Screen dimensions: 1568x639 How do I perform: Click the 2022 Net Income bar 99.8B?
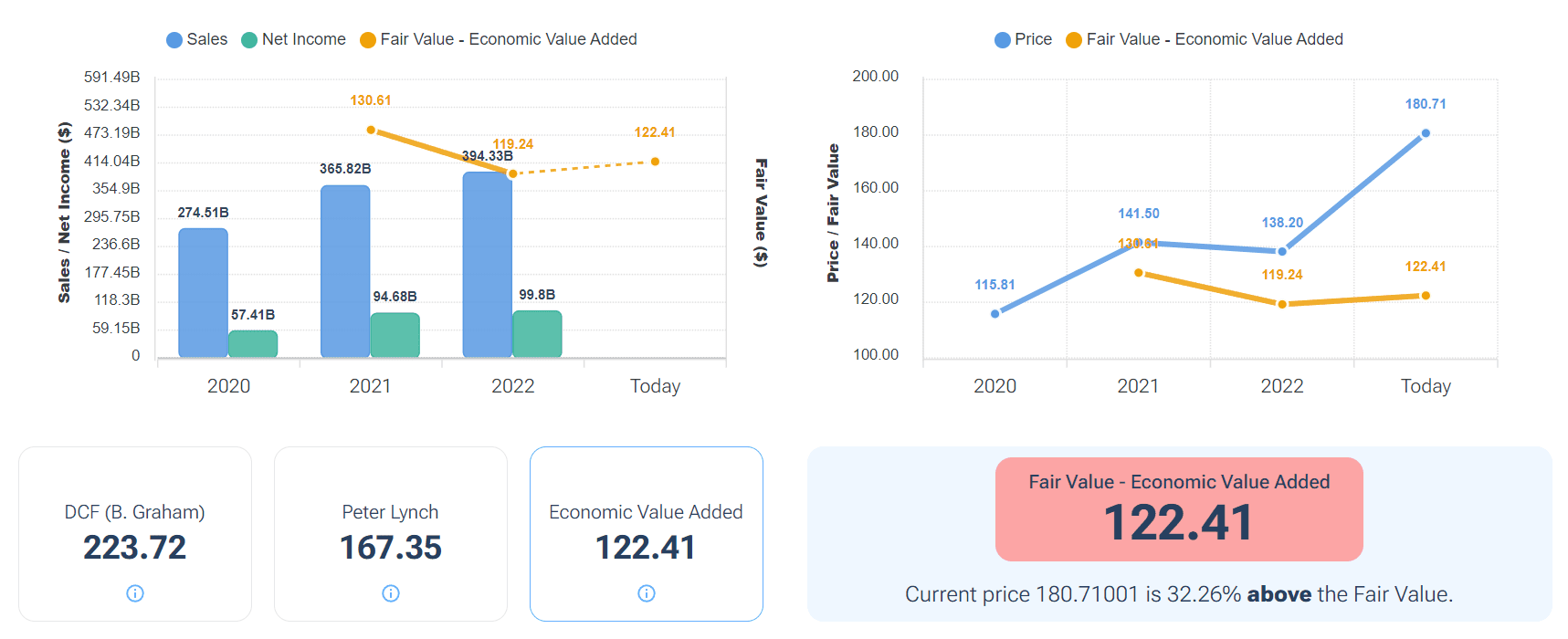tap(537, 333)
